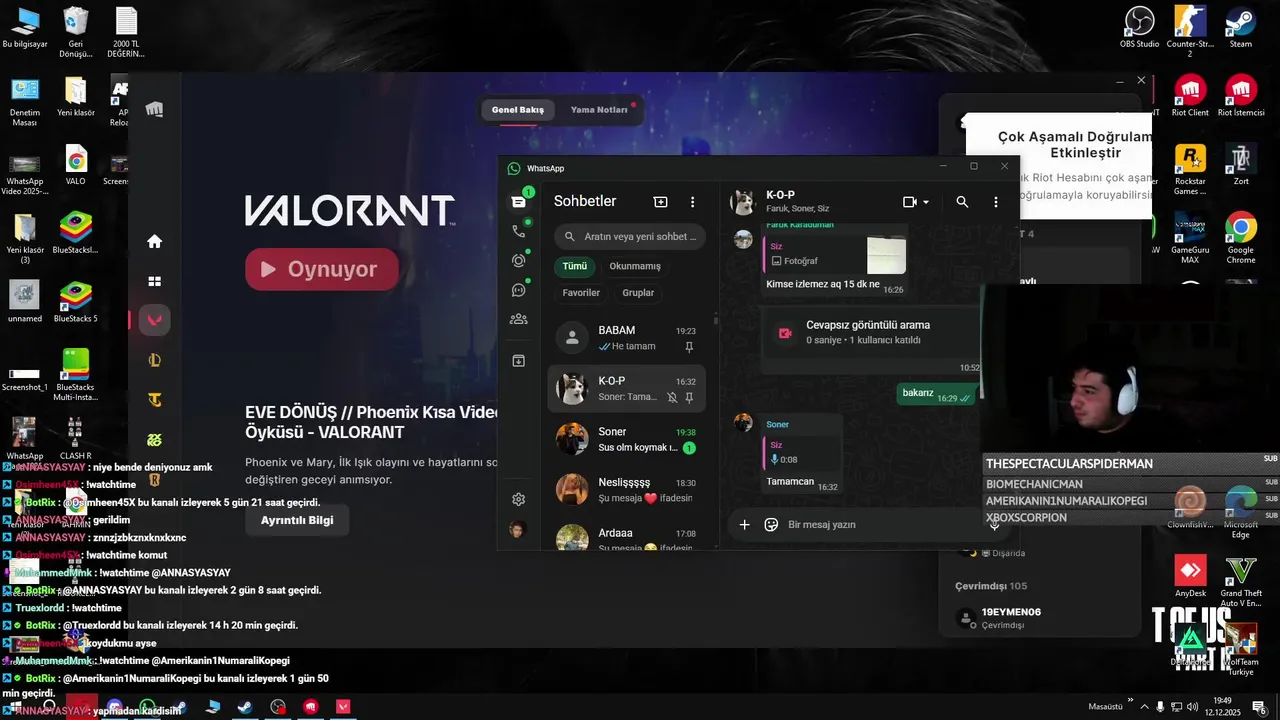
Task: Open Sohbetler three-dot menu
Action: pyautogui.click(x=692, y=201)
